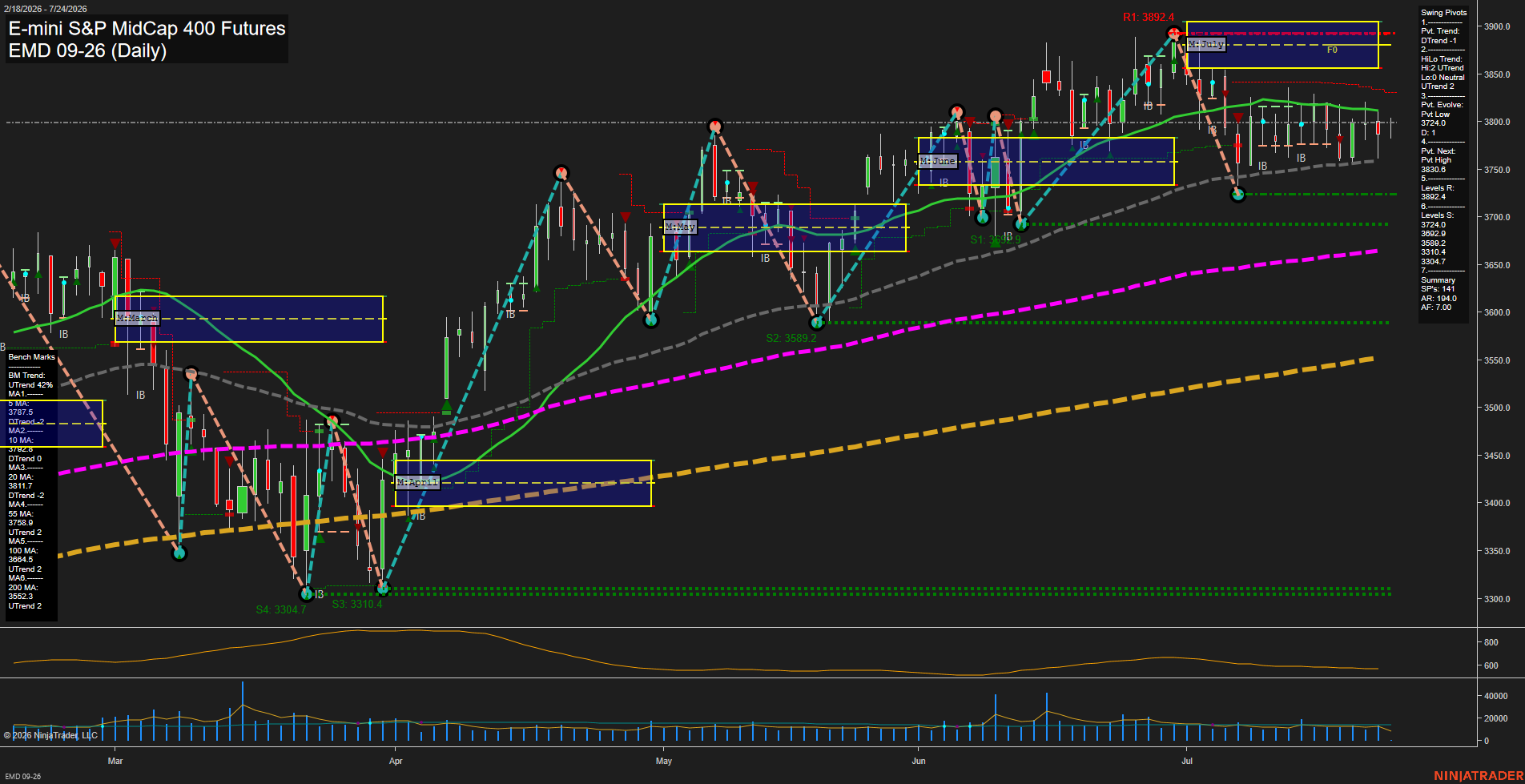Click the 100 MA: label in Bench Marks
1525x784 pixels.
(x=23, y=551)
